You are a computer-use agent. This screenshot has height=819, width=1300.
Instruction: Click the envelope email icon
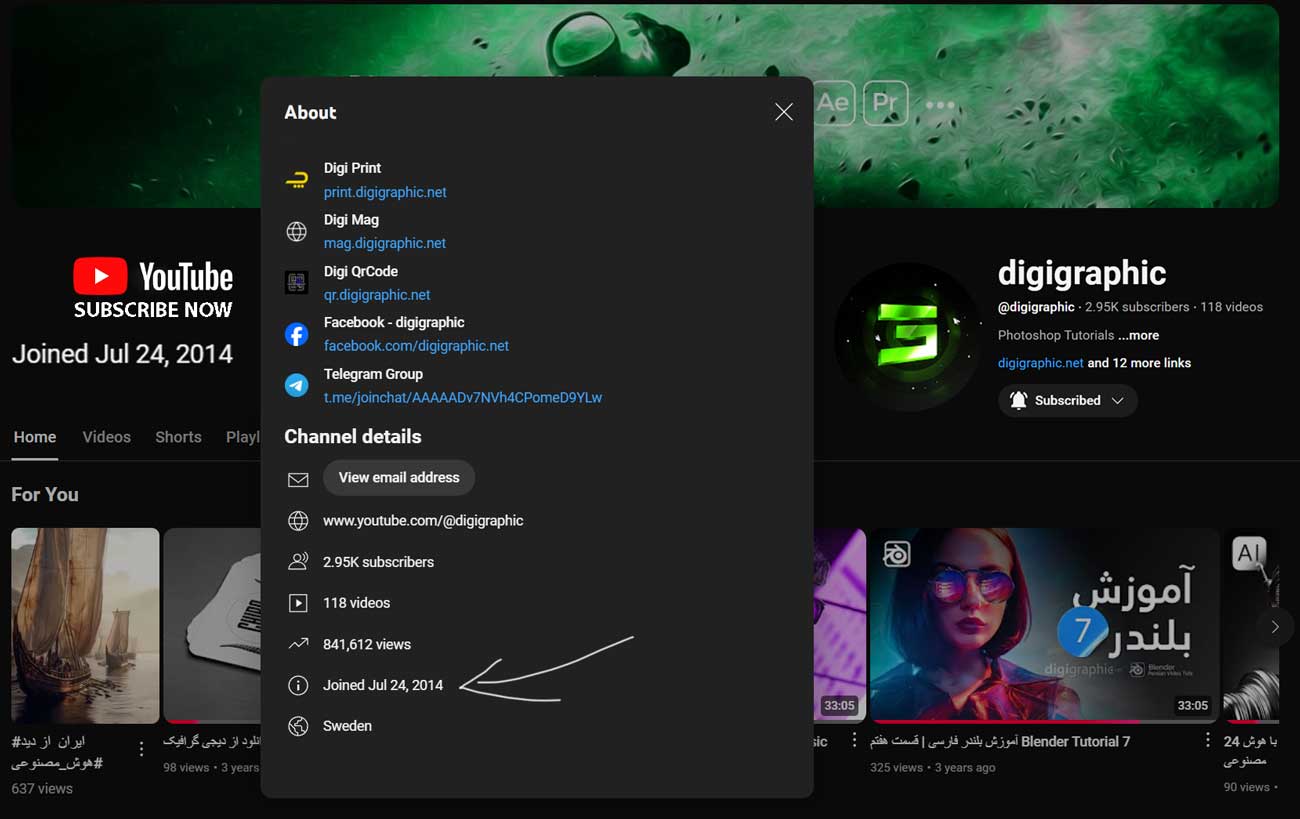(x=298, y=480)
